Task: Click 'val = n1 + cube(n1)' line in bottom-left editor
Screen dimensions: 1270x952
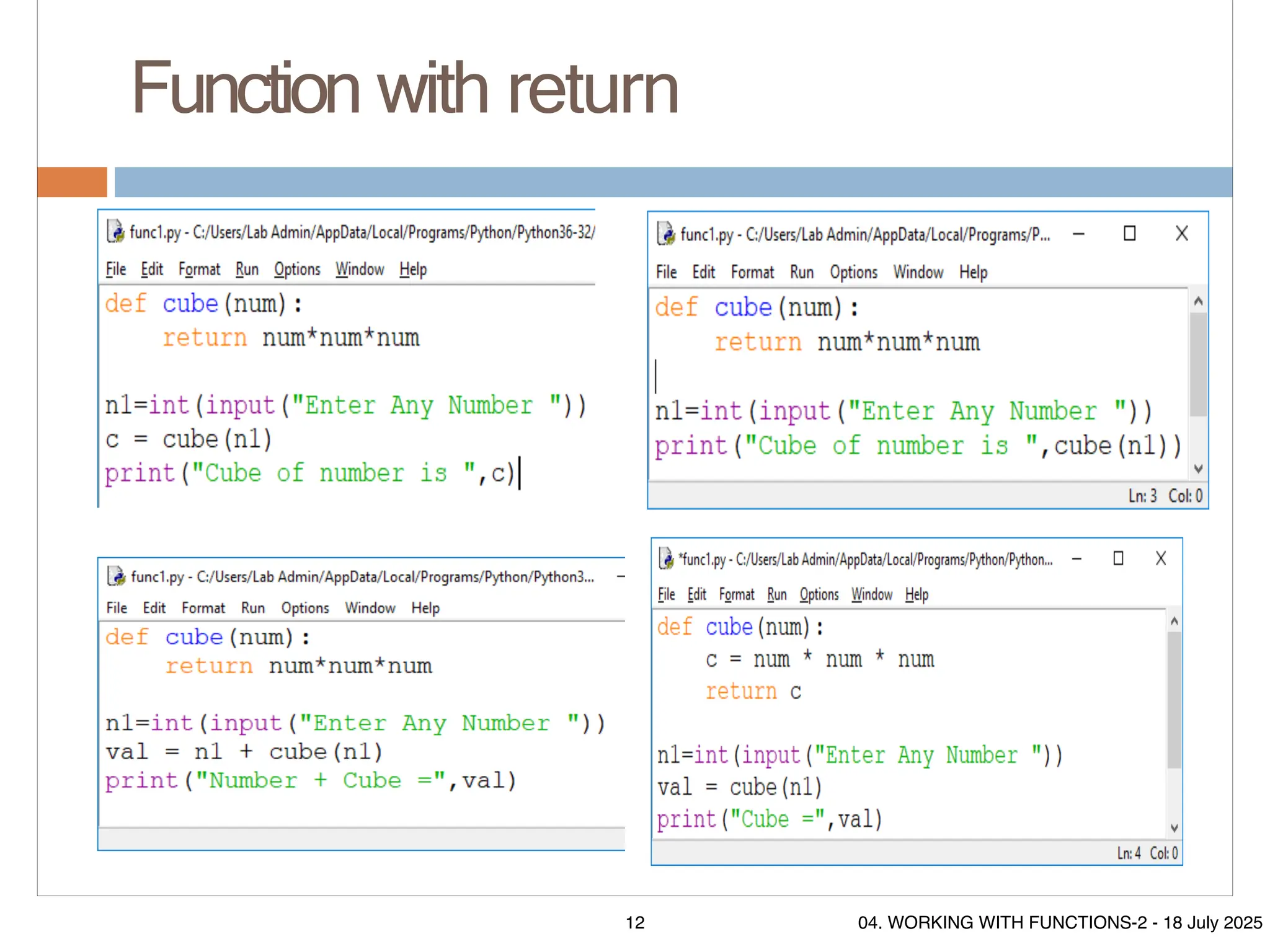Action: click(244, 752)
